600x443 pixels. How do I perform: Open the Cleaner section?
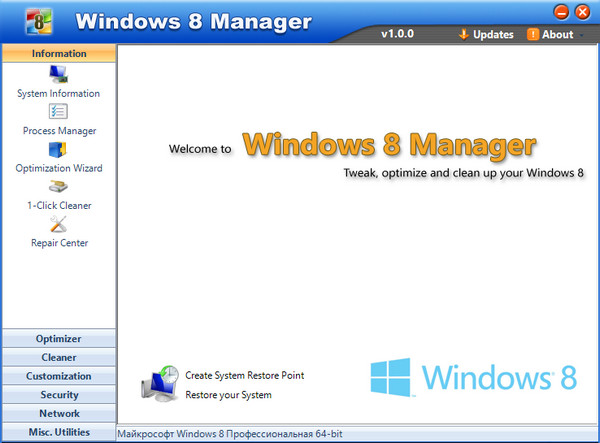click(59, 357)
